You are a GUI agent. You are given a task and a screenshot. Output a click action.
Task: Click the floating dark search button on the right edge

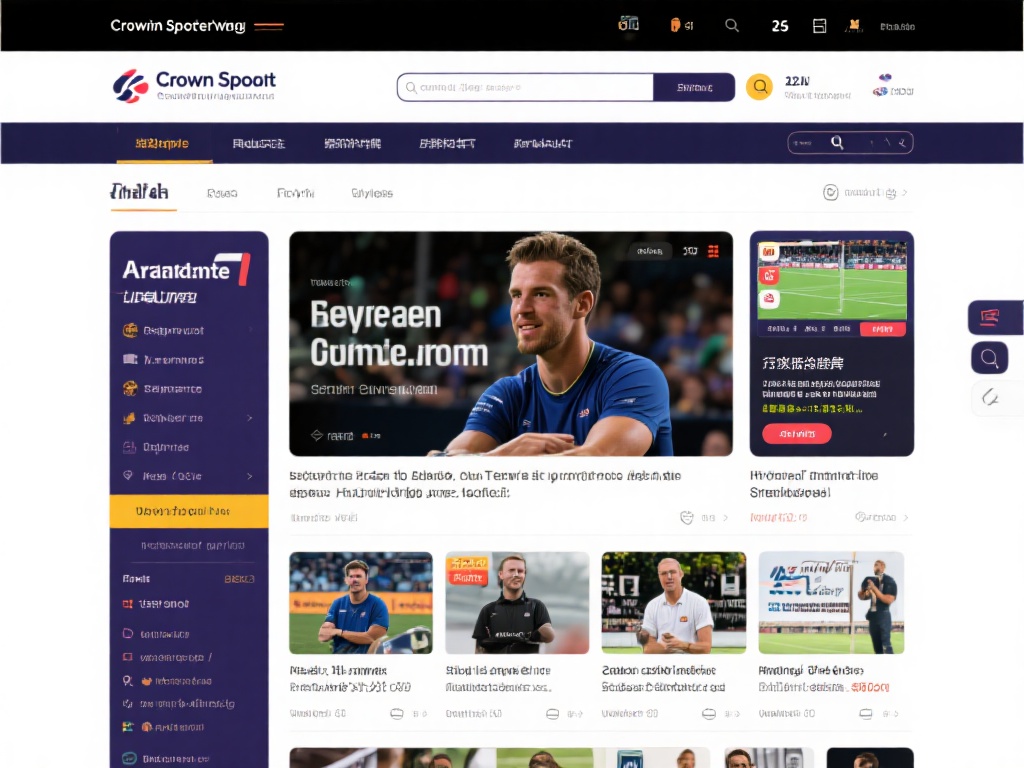click(x=990, y=357)
